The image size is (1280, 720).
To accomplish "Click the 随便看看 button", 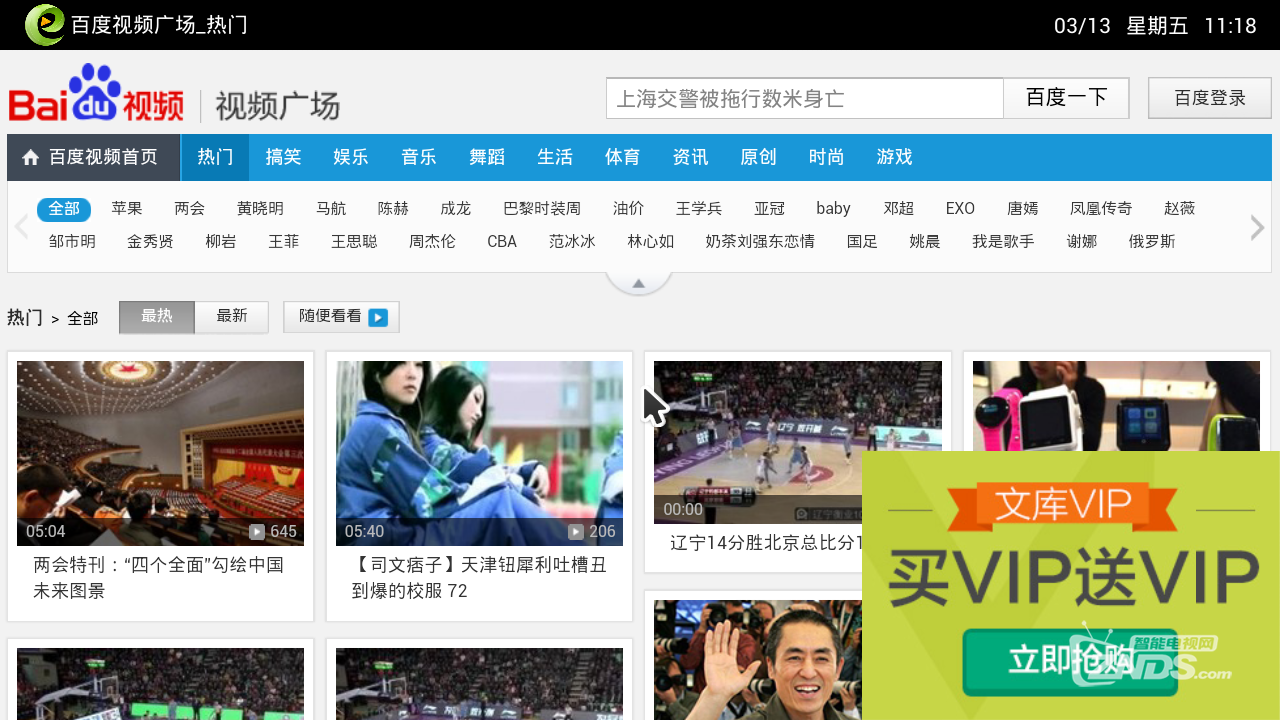I will point(341,317).
